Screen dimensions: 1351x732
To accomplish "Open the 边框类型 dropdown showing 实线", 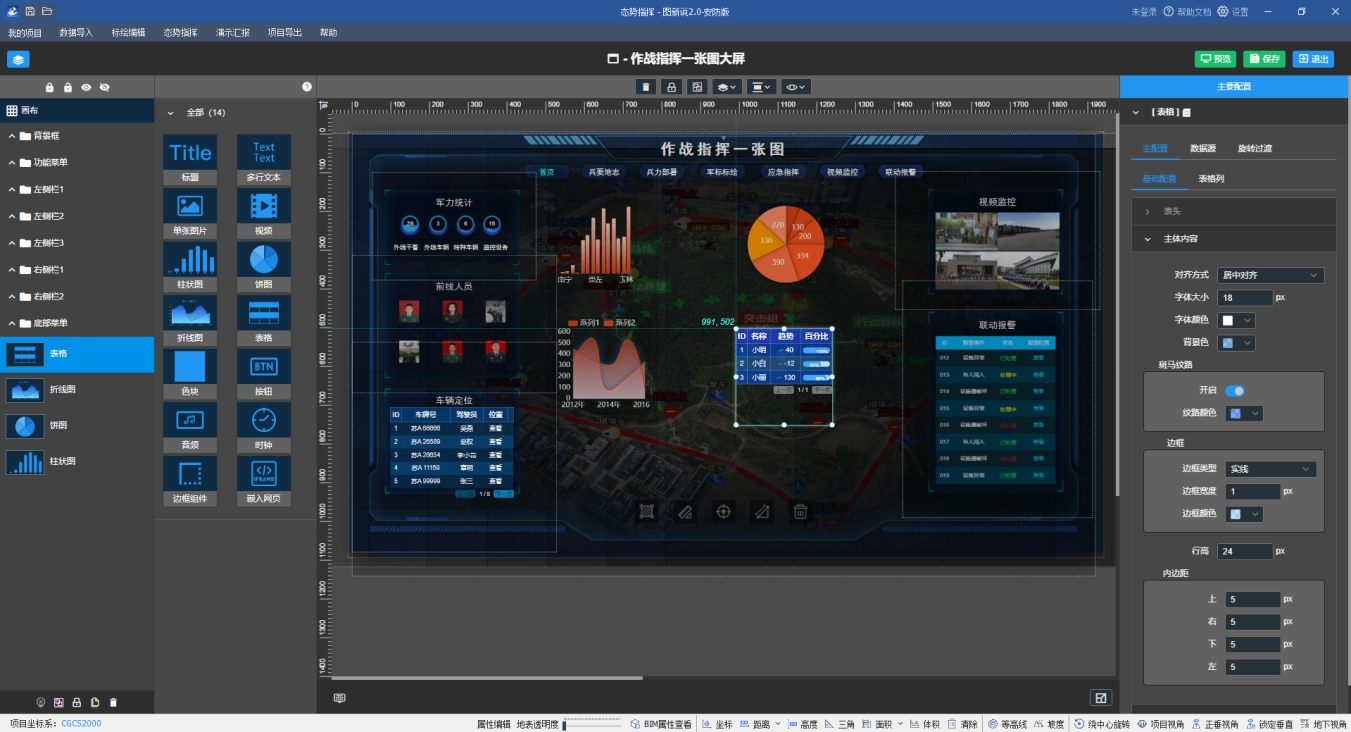I will [x=1270, y=469].
